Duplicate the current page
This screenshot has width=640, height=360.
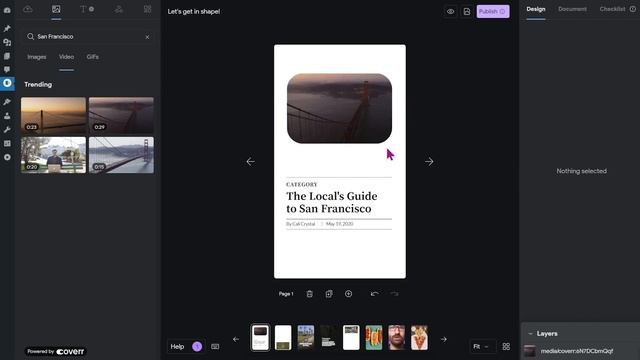[329, 294]
